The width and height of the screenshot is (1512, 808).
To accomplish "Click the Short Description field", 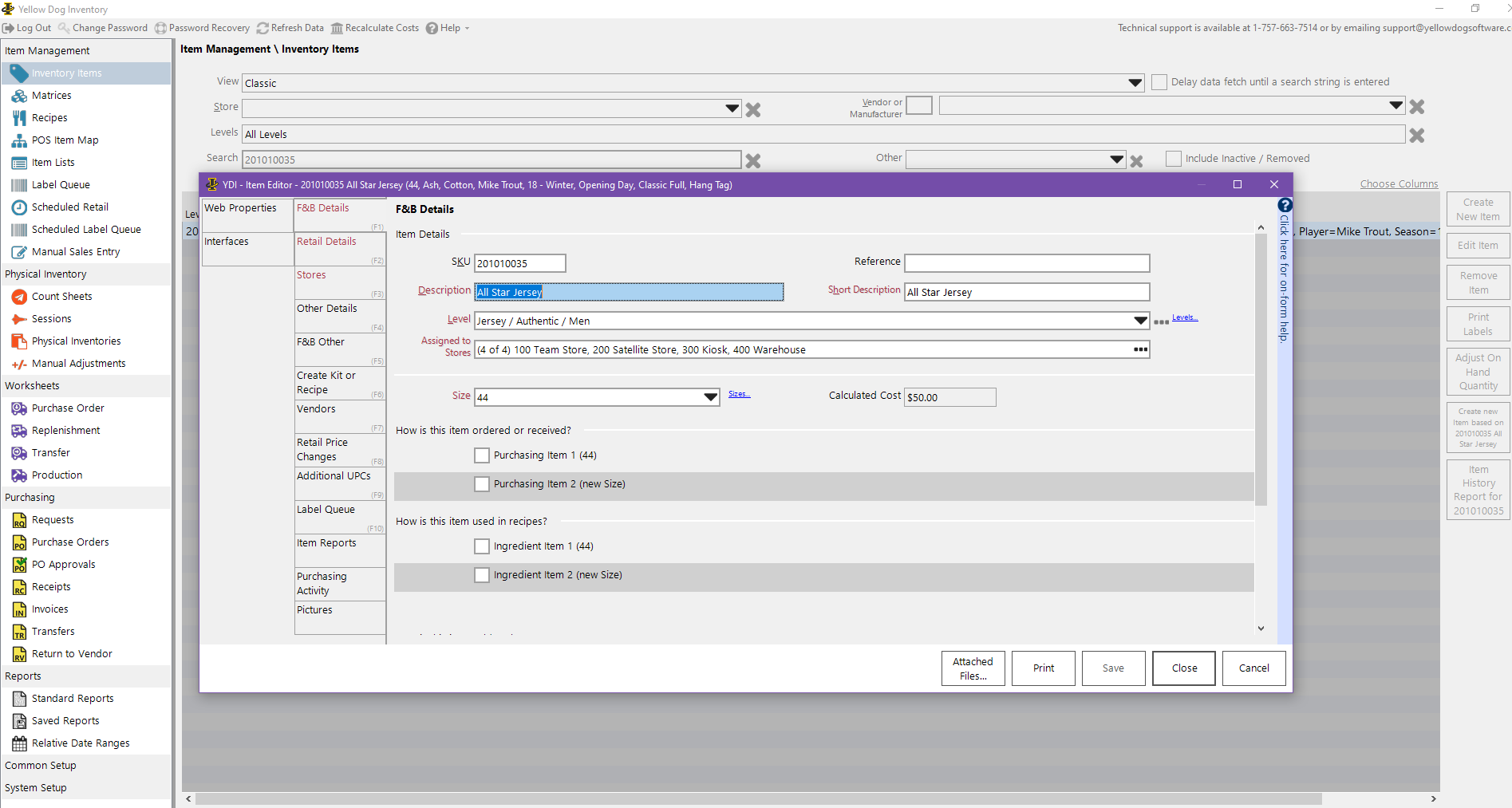I will 1027,292.
